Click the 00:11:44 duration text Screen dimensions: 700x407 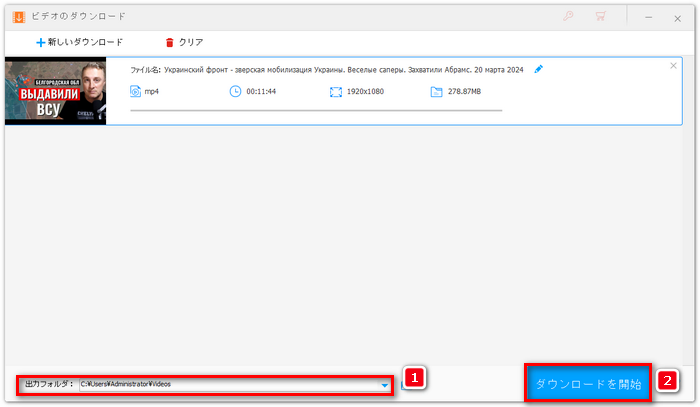[261, 91]
